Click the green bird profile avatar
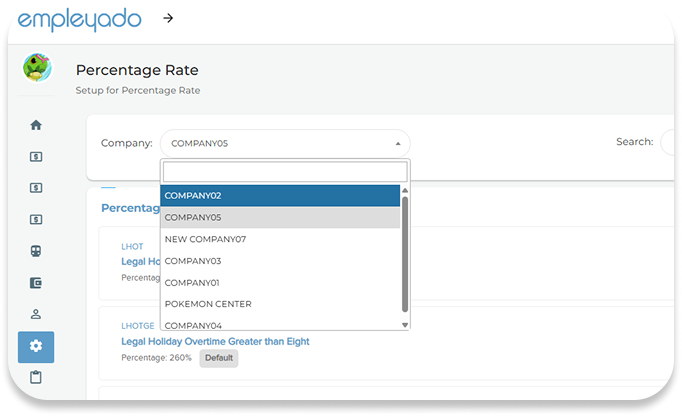The width and height of the screenshot is (682, 416). 38,68
